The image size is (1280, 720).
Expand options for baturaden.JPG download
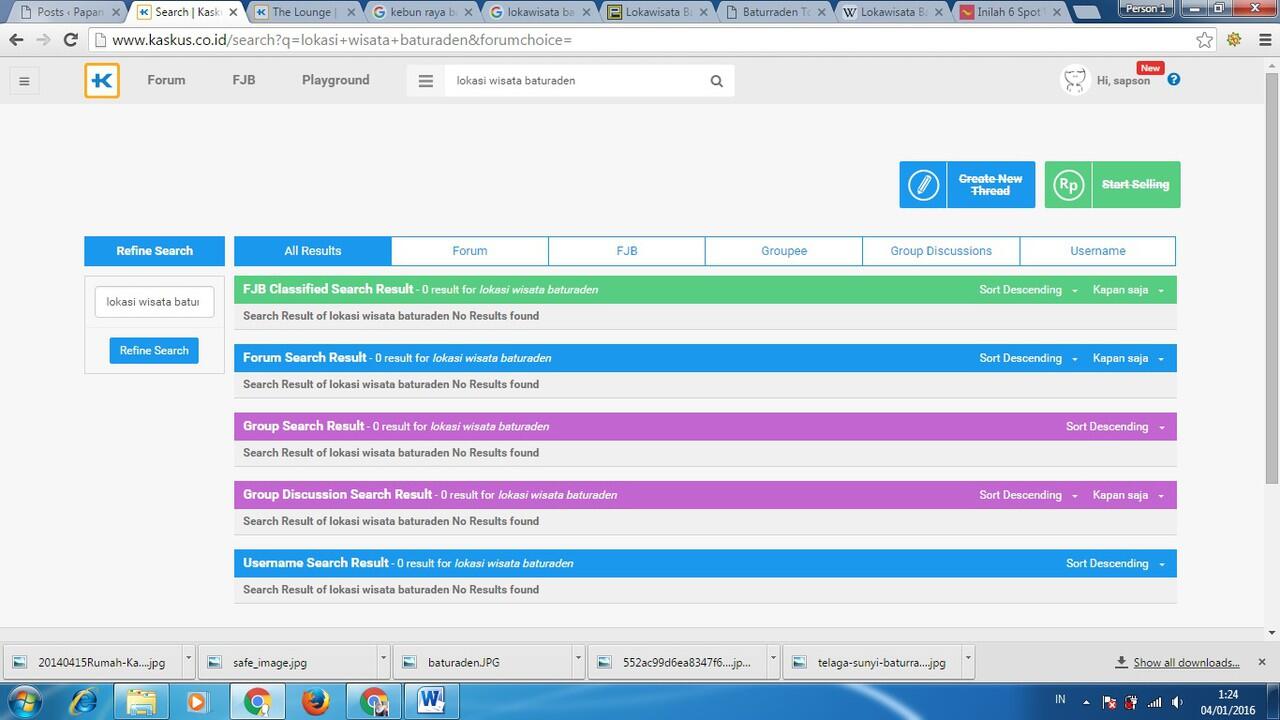[x=578, y=661]
